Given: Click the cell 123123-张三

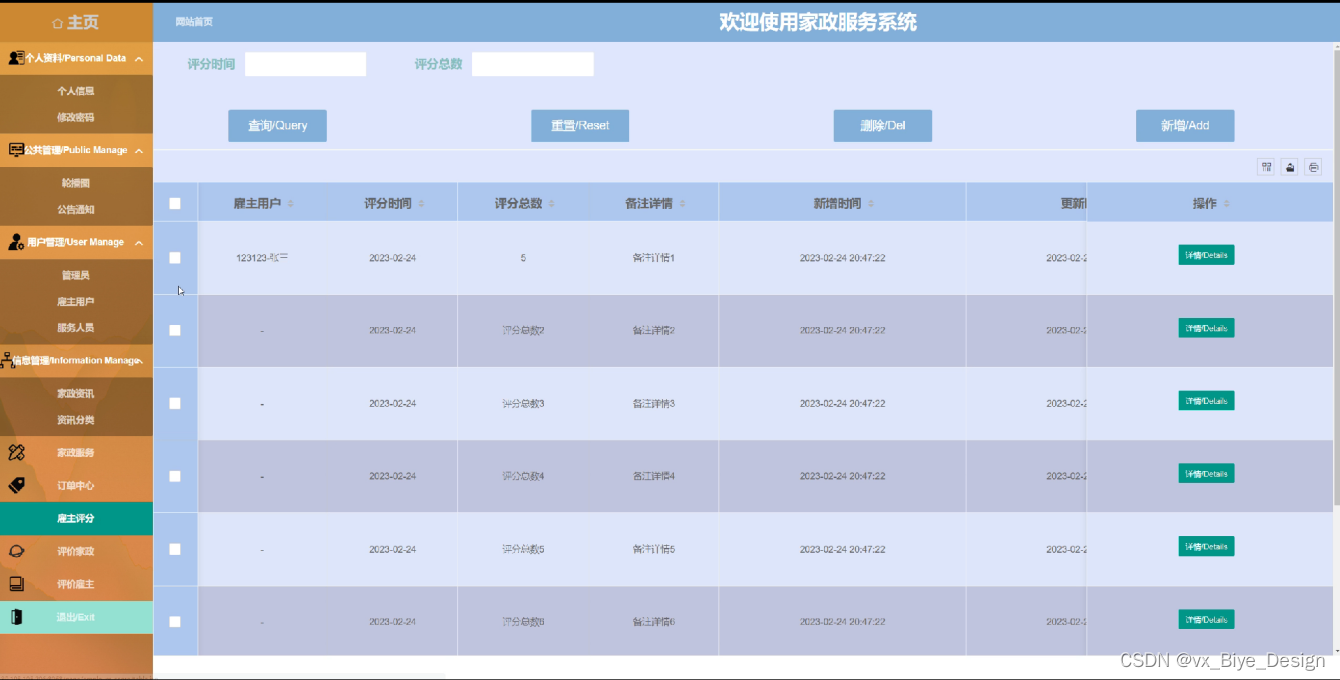Looking at the screenshot, I should [x=262, y=258].
